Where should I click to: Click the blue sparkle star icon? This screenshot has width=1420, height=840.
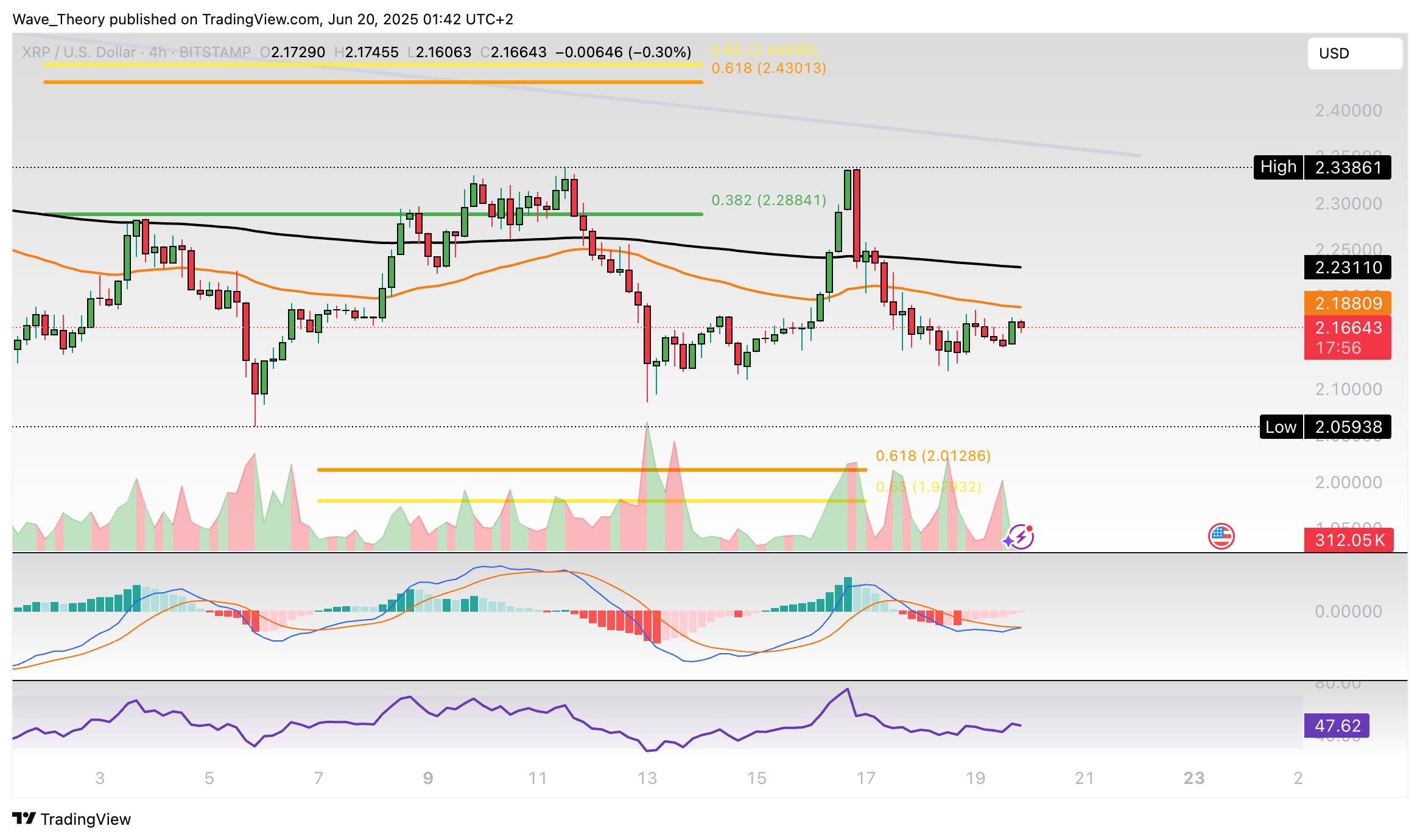(1009, 541)
